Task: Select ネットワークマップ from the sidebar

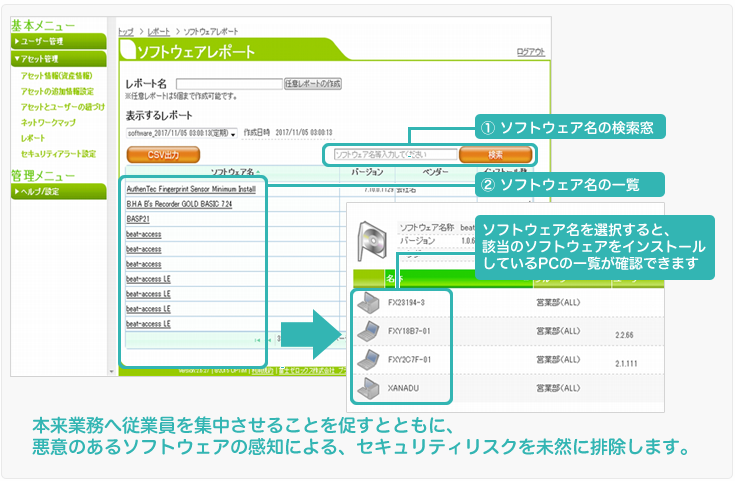Action: pos(48,122)
